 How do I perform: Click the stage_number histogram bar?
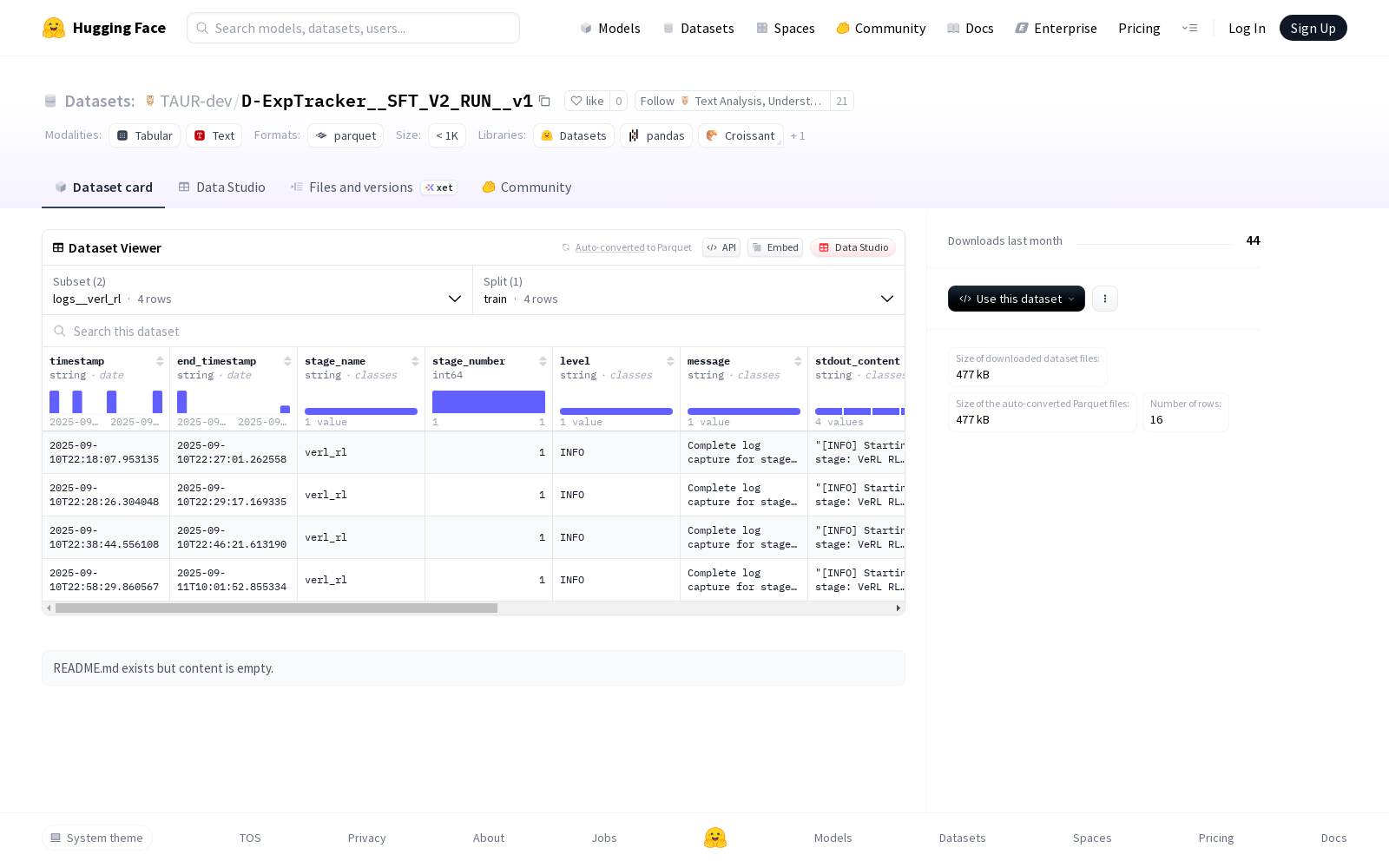coord(489,402)
